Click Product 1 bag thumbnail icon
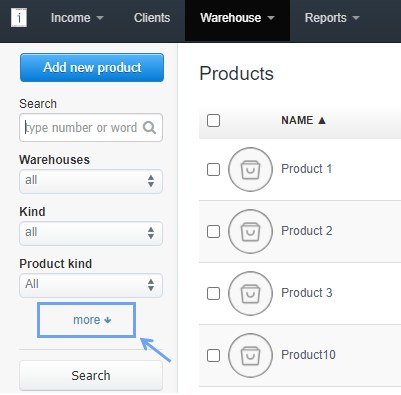The height and width of the screenshot is (395, 401). 250,169
